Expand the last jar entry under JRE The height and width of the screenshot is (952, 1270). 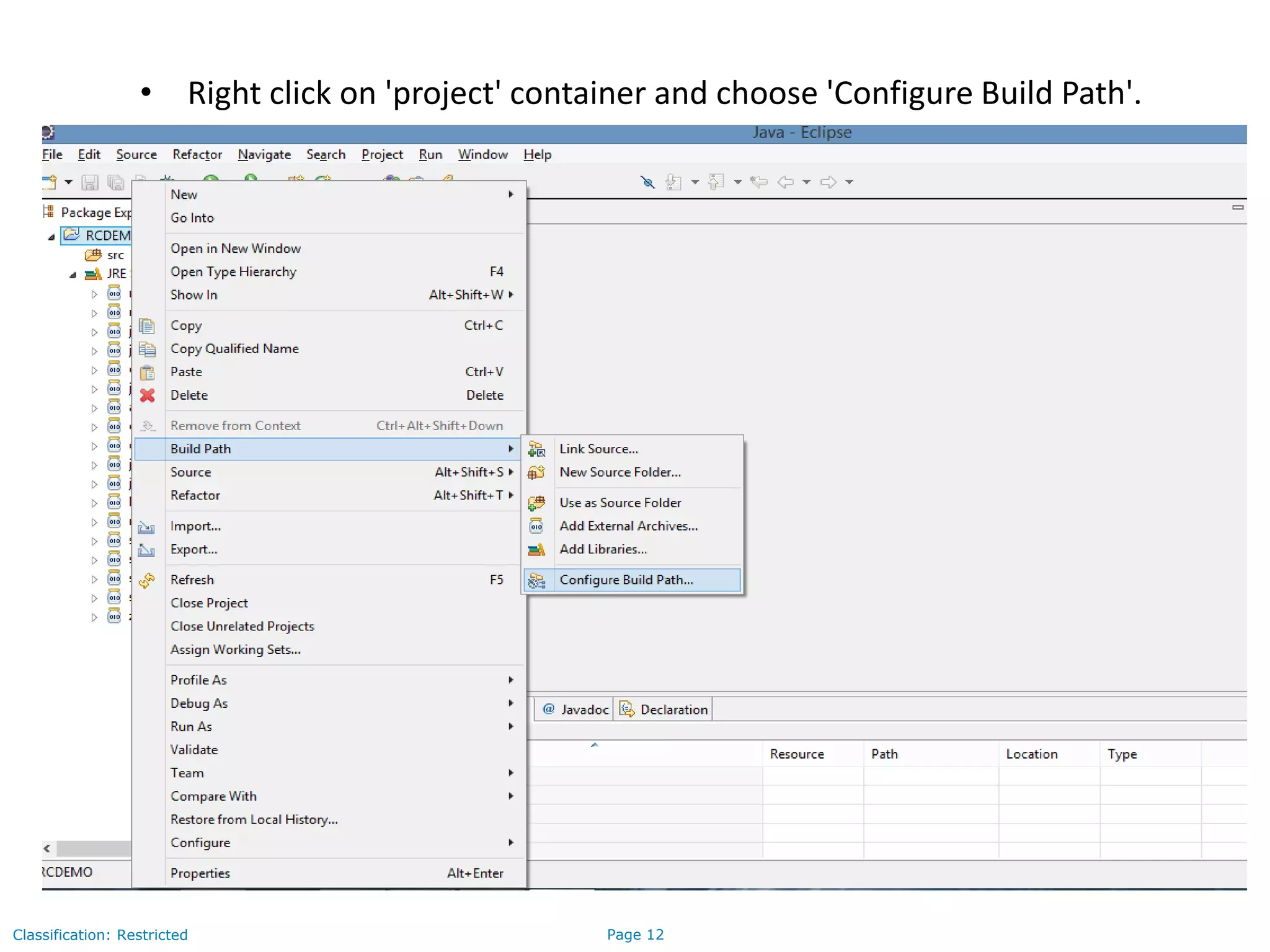point(94,617)
